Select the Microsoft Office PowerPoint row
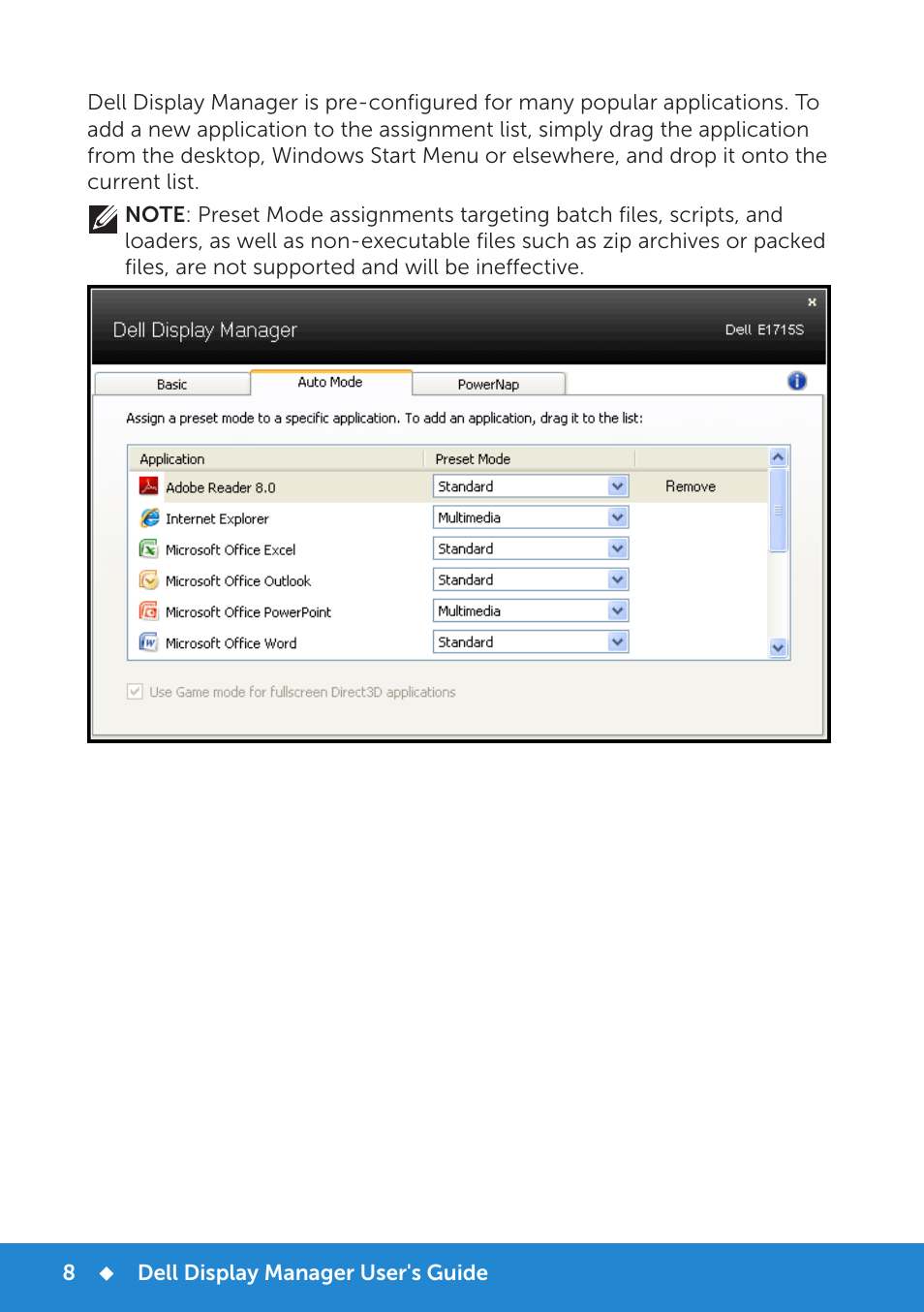 (x=447, y=611)
